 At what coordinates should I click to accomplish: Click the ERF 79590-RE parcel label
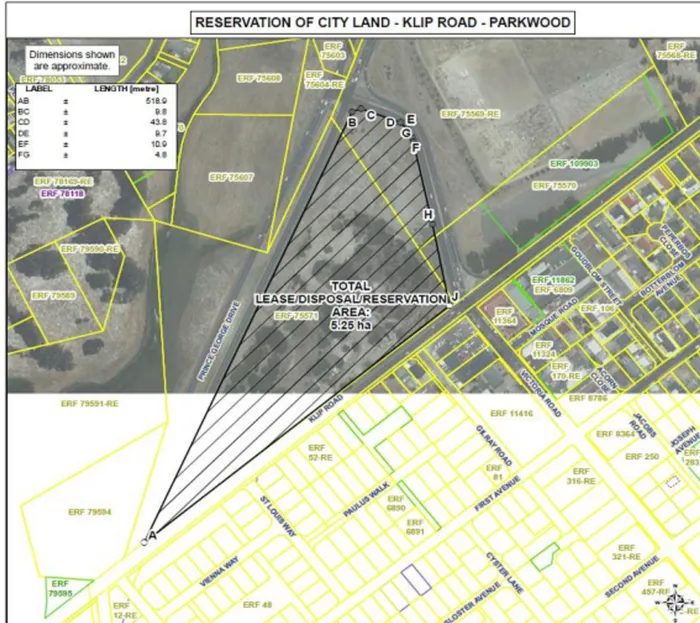[x=90, y=249]
